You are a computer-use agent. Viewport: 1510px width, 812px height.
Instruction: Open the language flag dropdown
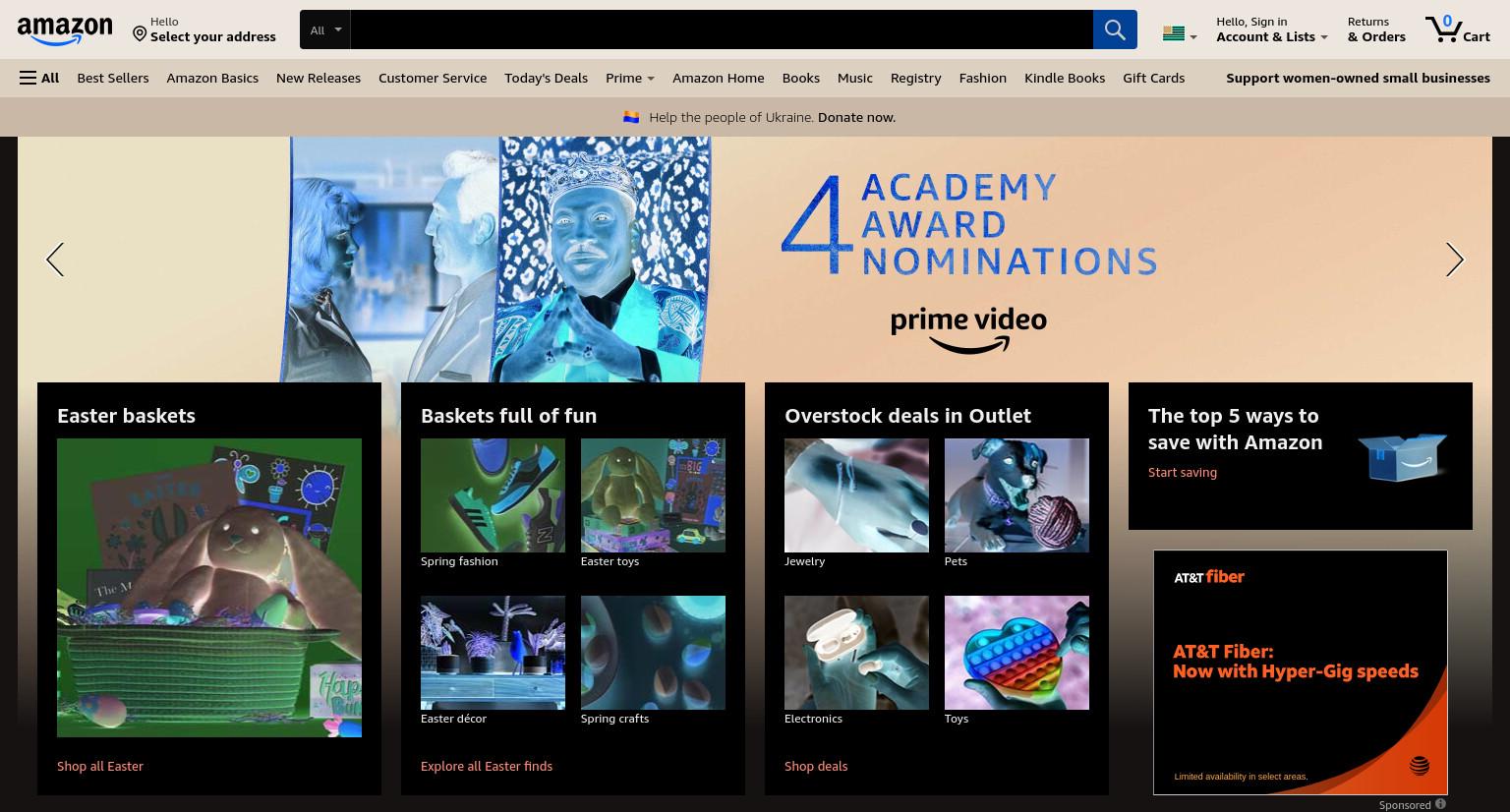click(1180, 34)
